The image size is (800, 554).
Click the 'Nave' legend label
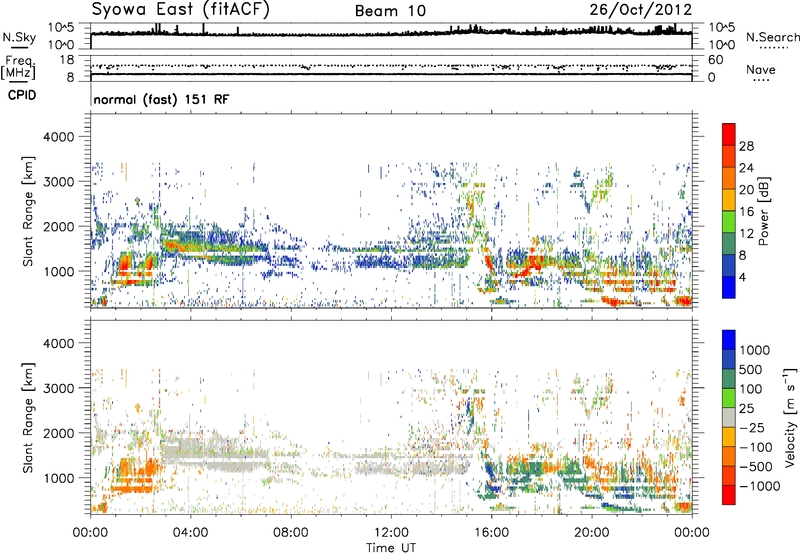[760, 69]
